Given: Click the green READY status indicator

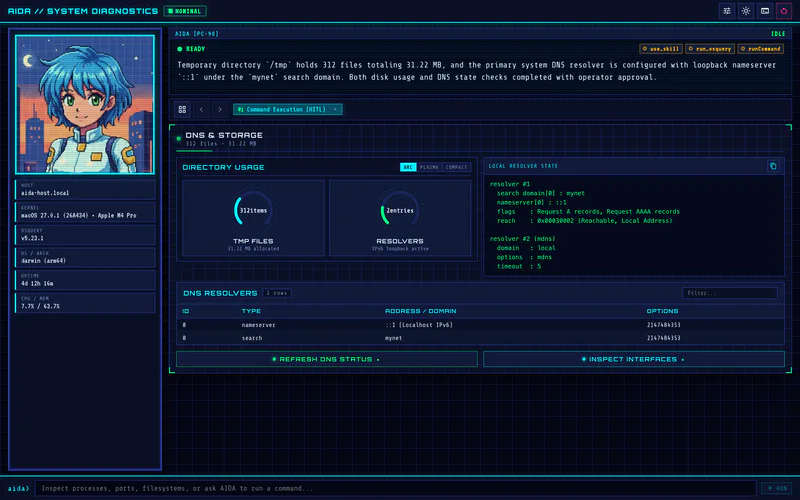Looking at the screenshot, I should coord(191,49).
